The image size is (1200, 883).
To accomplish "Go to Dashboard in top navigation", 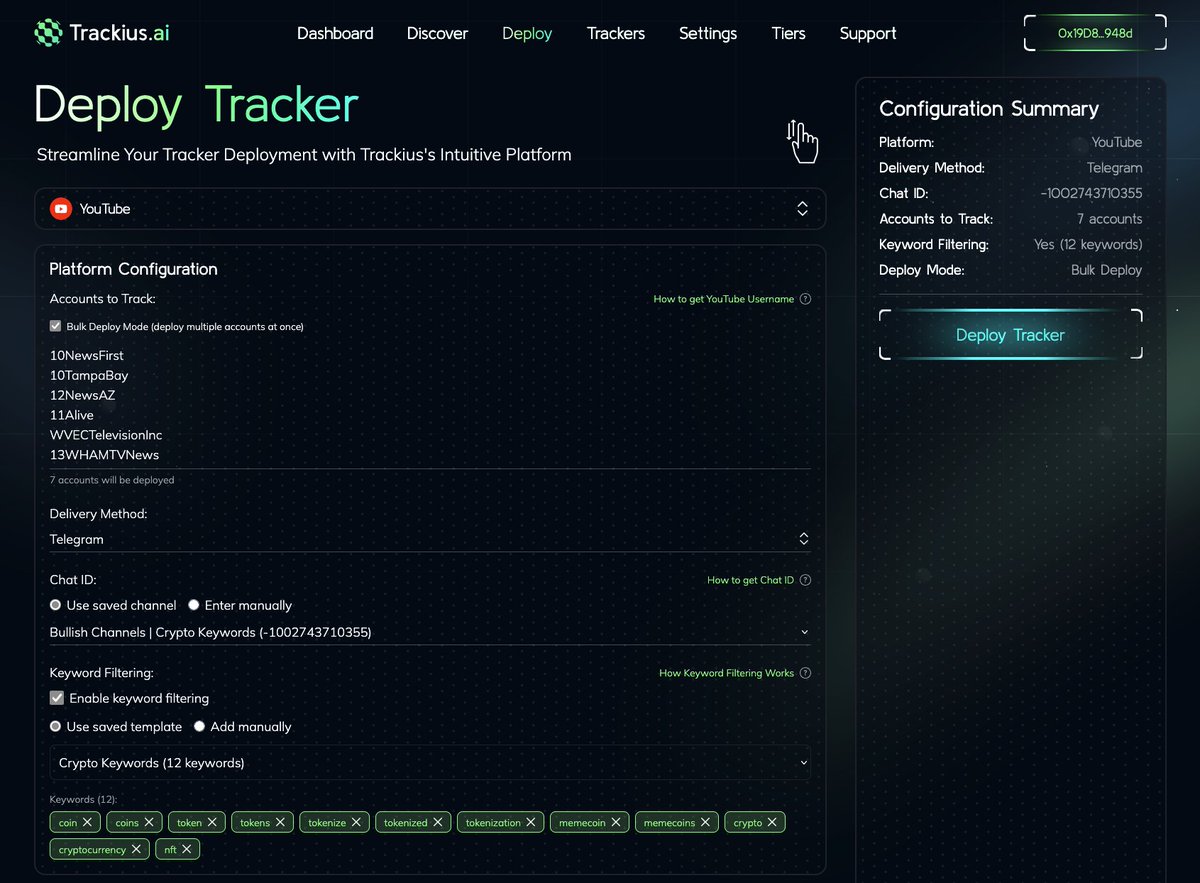I will coord(335,33).
